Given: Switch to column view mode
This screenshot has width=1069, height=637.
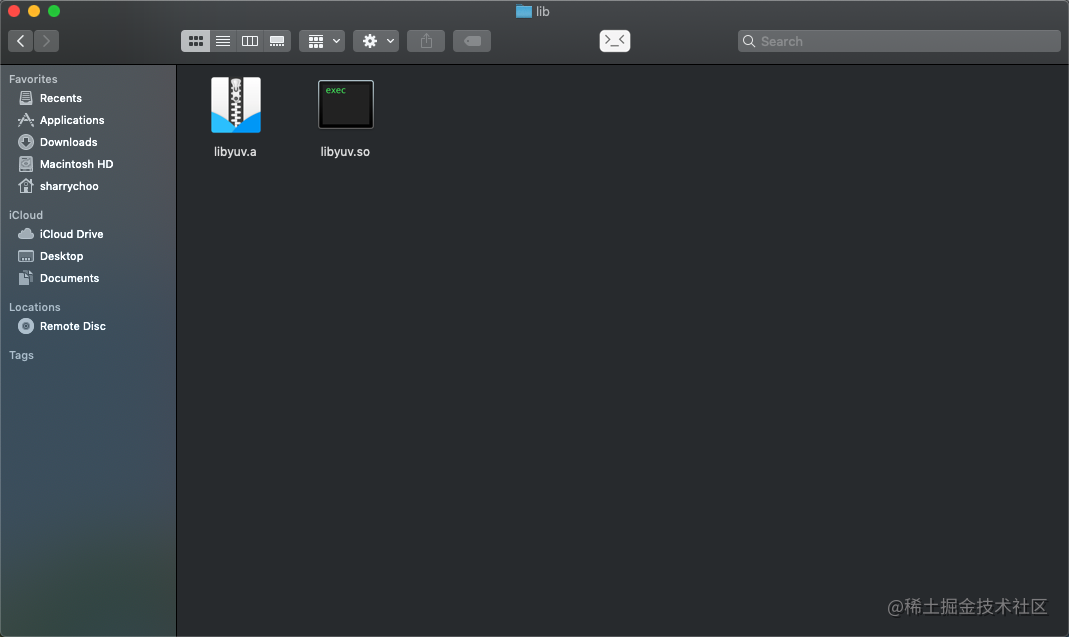Looking at the screenshot, I should (250, 41).
